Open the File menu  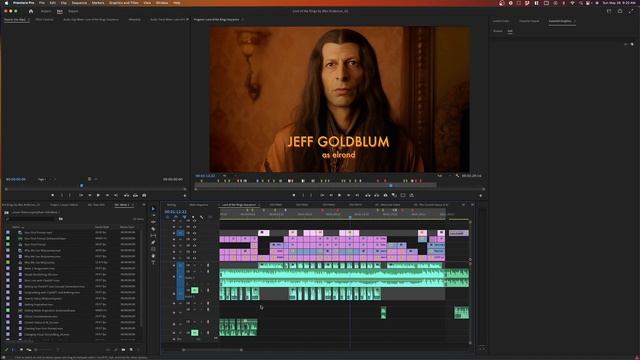(x=42, y=3)
